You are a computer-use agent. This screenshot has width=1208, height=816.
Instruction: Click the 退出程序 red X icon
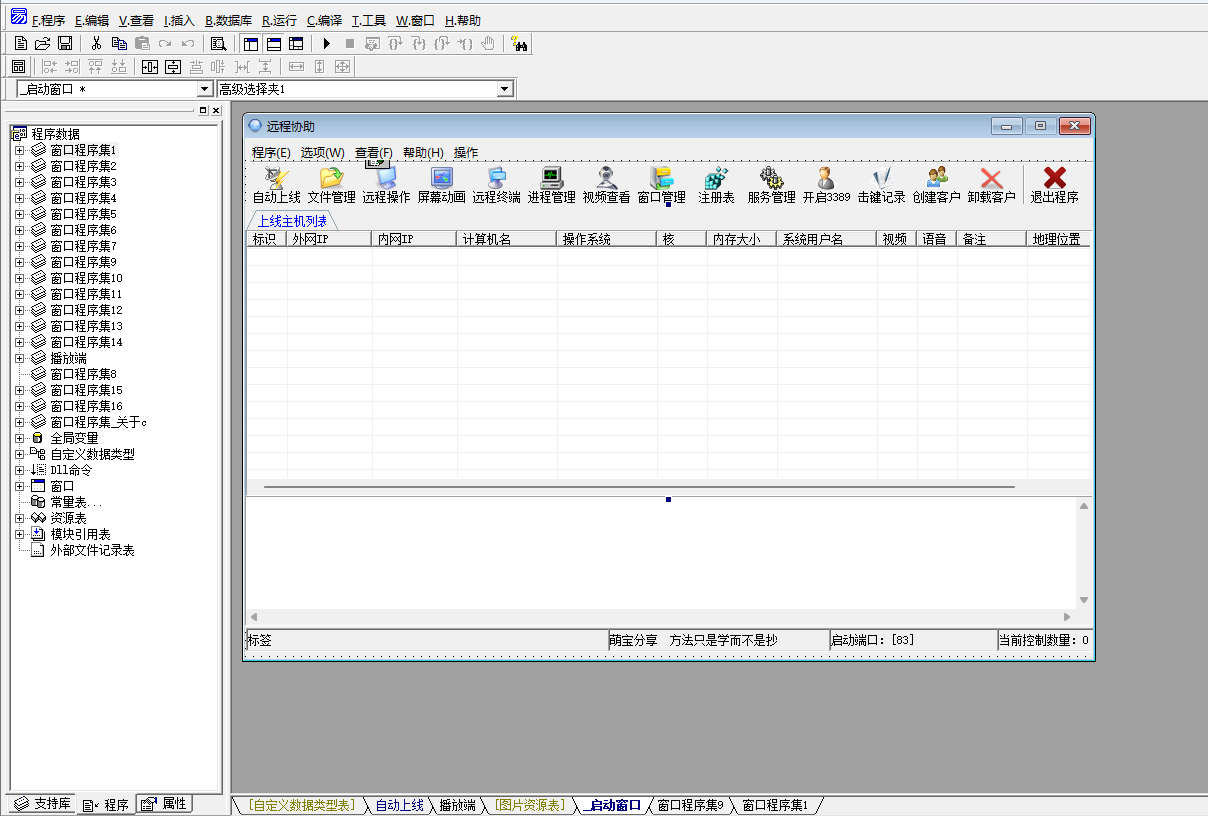point(1054,179)
